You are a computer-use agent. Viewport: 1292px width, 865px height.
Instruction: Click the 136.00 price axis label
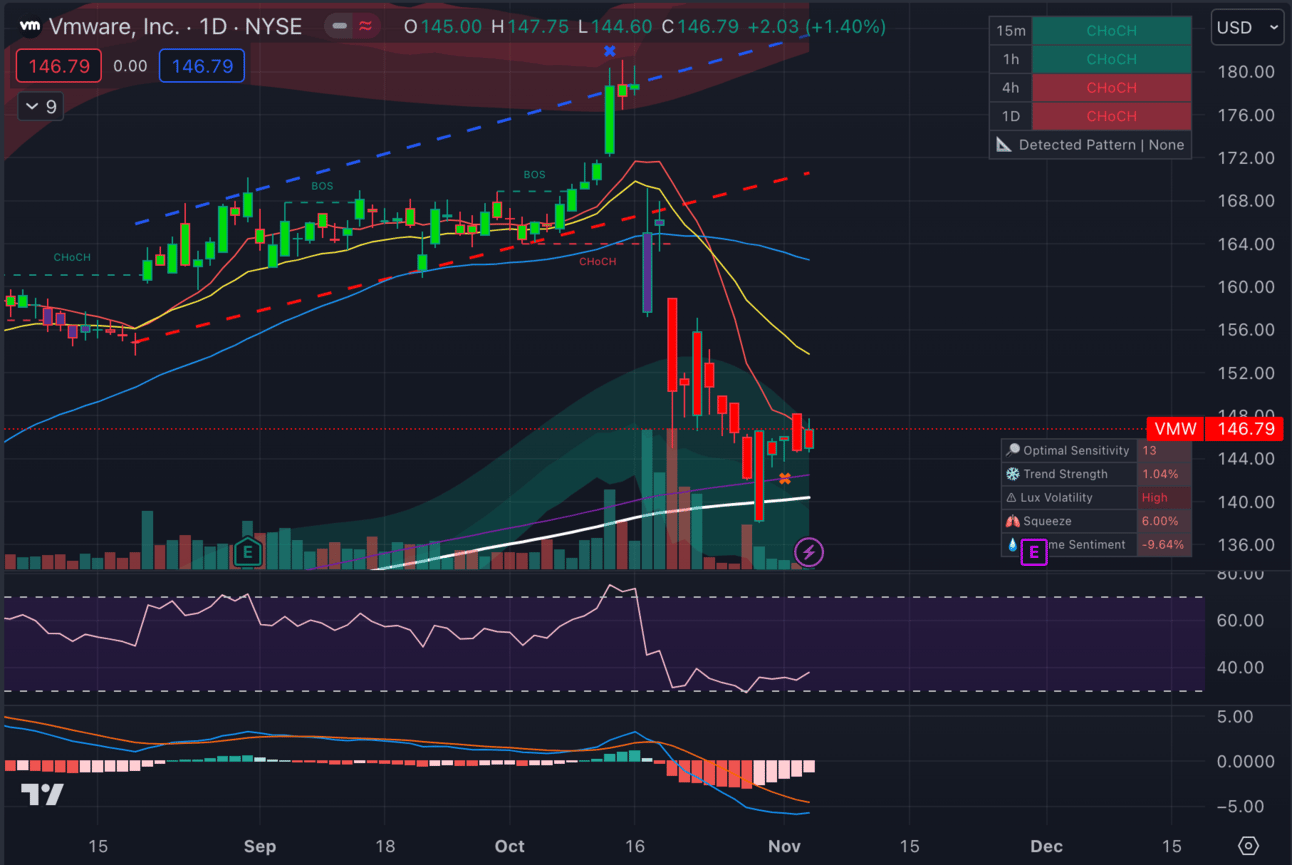(x=1246, y=545)
